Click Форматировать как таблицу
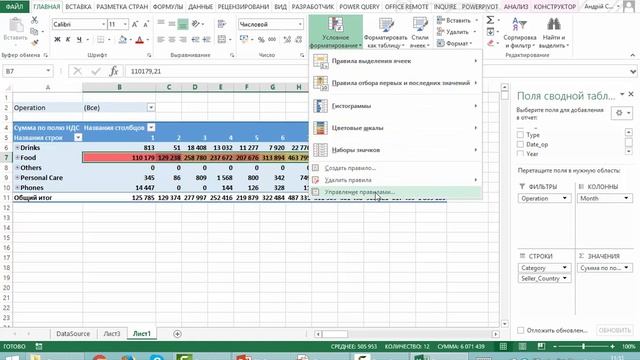This screenshot has height=360, width=640. pyautogui.click(x=385, y=33)
